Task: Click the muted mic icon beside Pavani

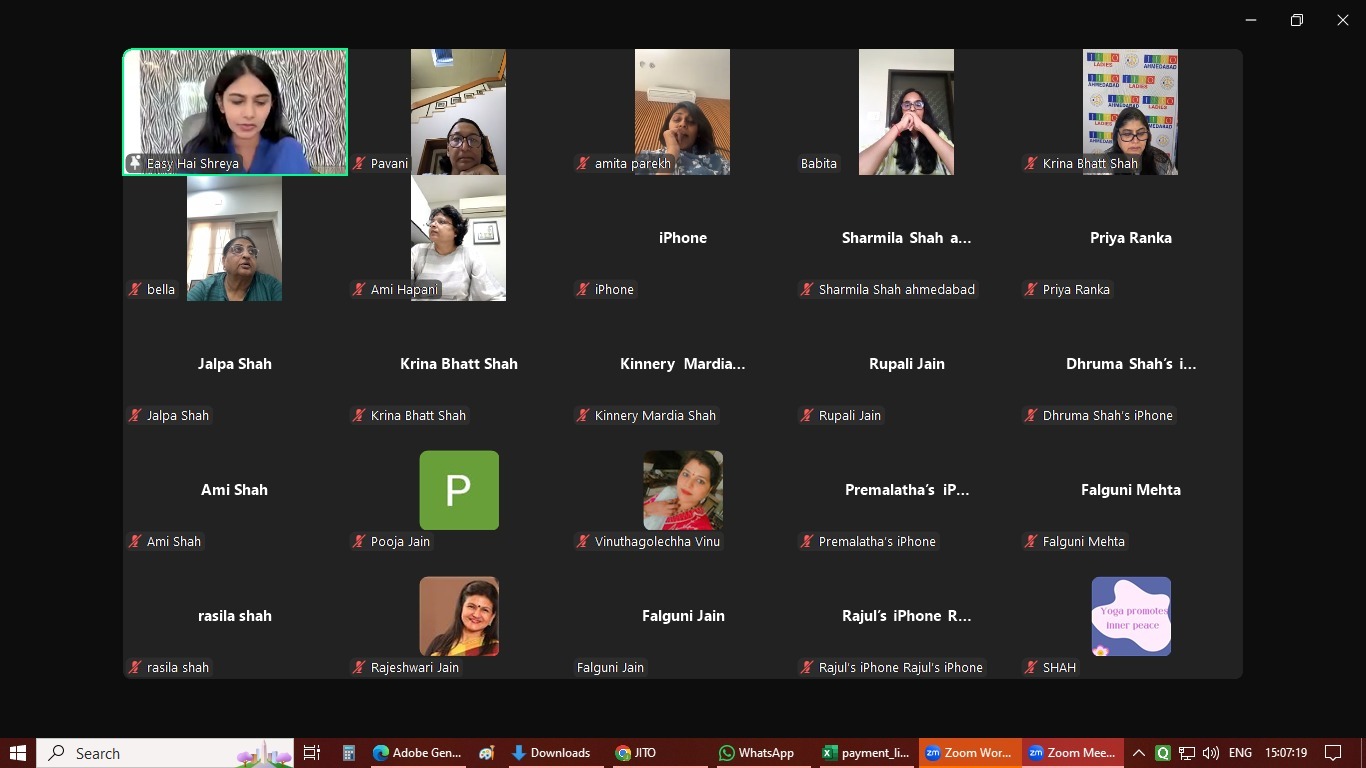Action: pyautogui.click(x=359, y=164)
